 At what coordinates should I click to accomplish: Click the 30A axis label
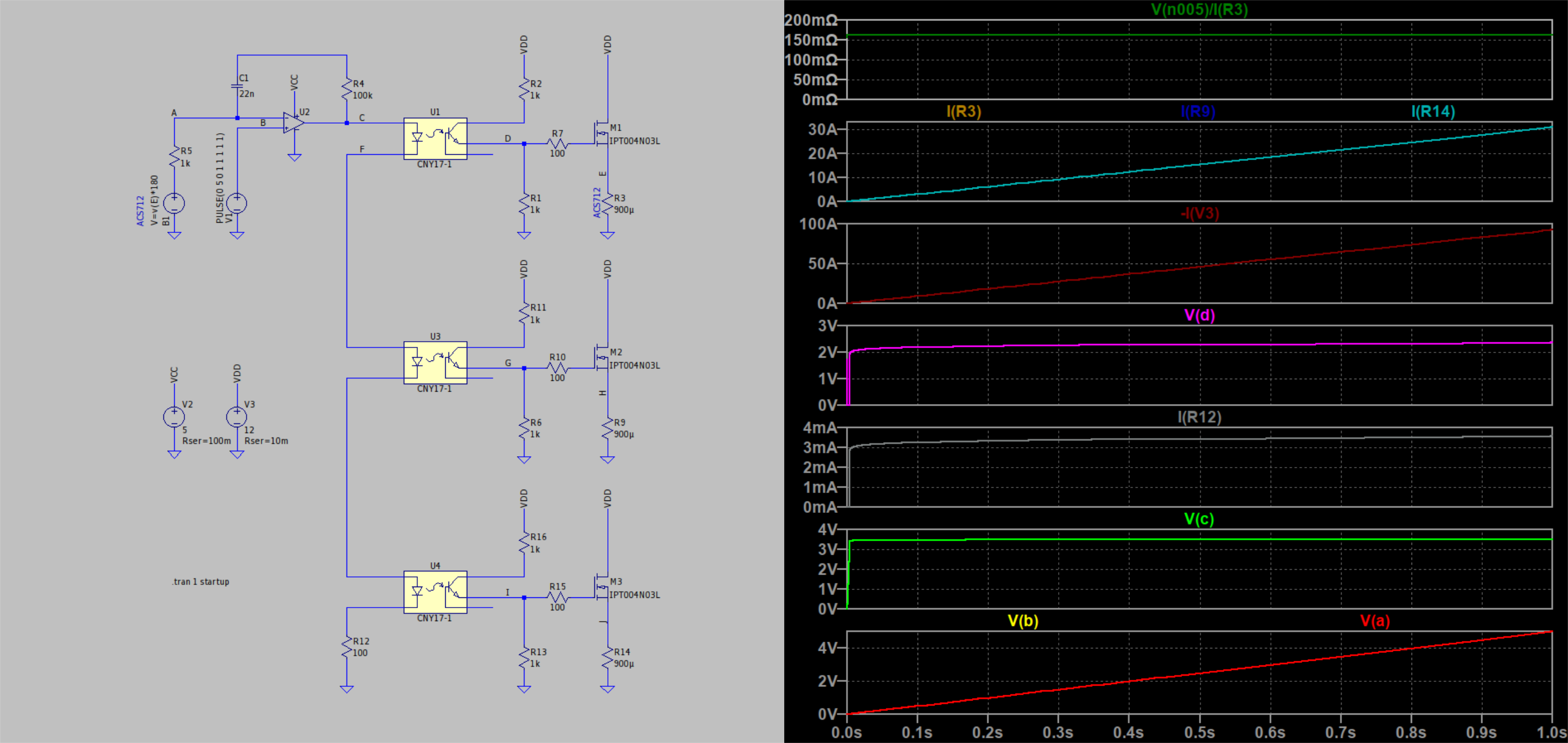click(x=822, y=129)
